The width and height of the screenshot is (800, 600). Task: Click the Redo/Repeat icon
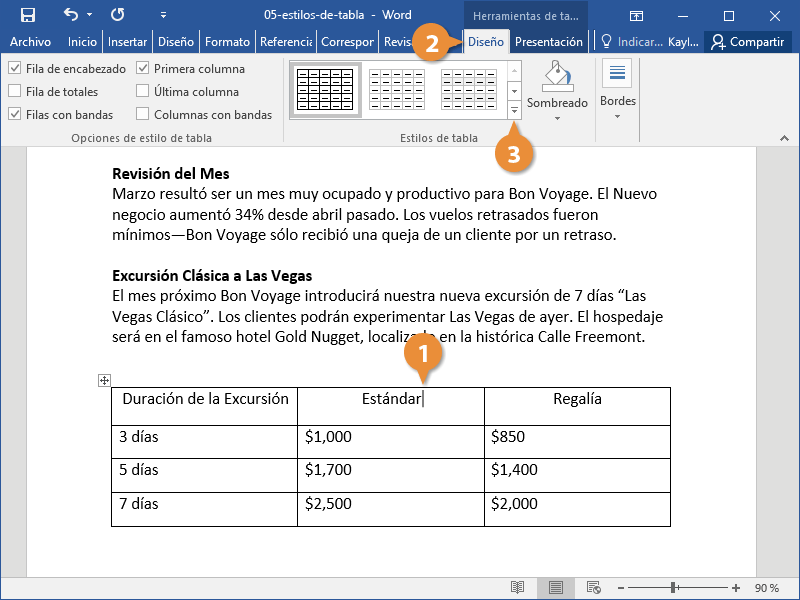[x=117, y=14]
